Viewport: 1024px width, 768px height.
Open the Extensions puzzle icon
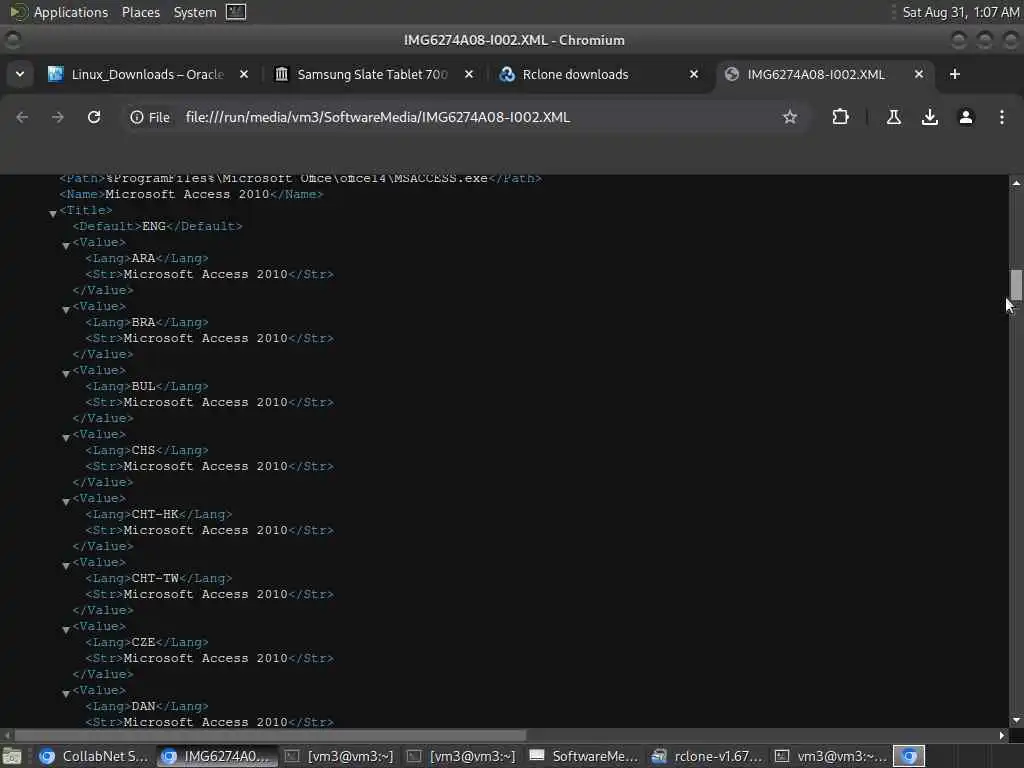point(840,117)
